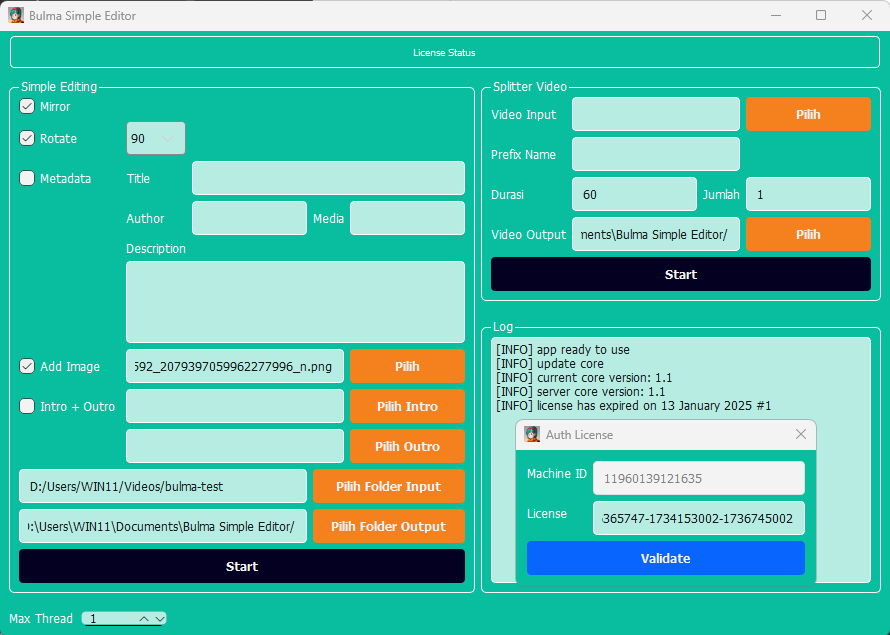The width and height of the screenshot is (890, 635).
Task: Click log line 'update core'
Action: point(550,363)
